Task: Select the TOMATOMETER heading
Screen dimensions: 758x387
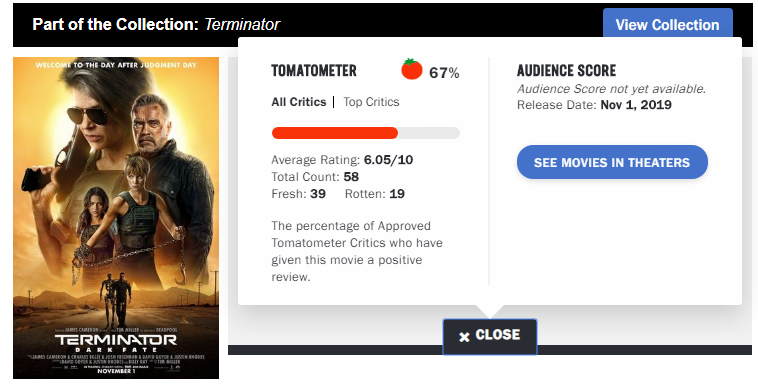Action: point(314,71)
